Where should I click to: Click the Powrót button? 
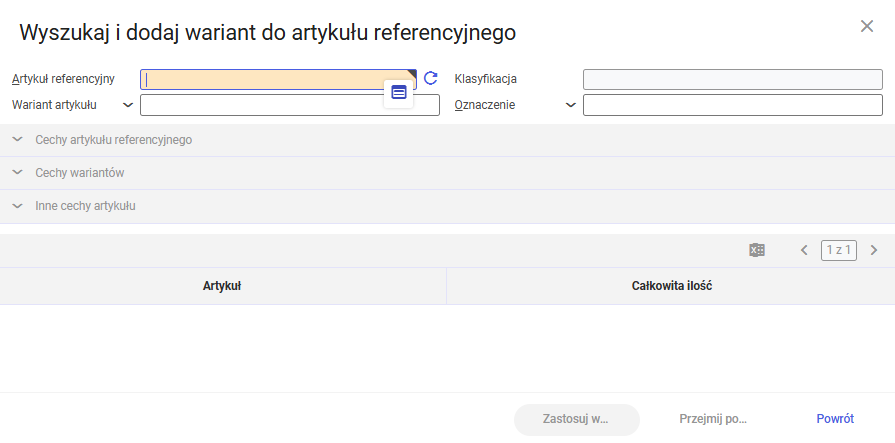click(835, 419)
